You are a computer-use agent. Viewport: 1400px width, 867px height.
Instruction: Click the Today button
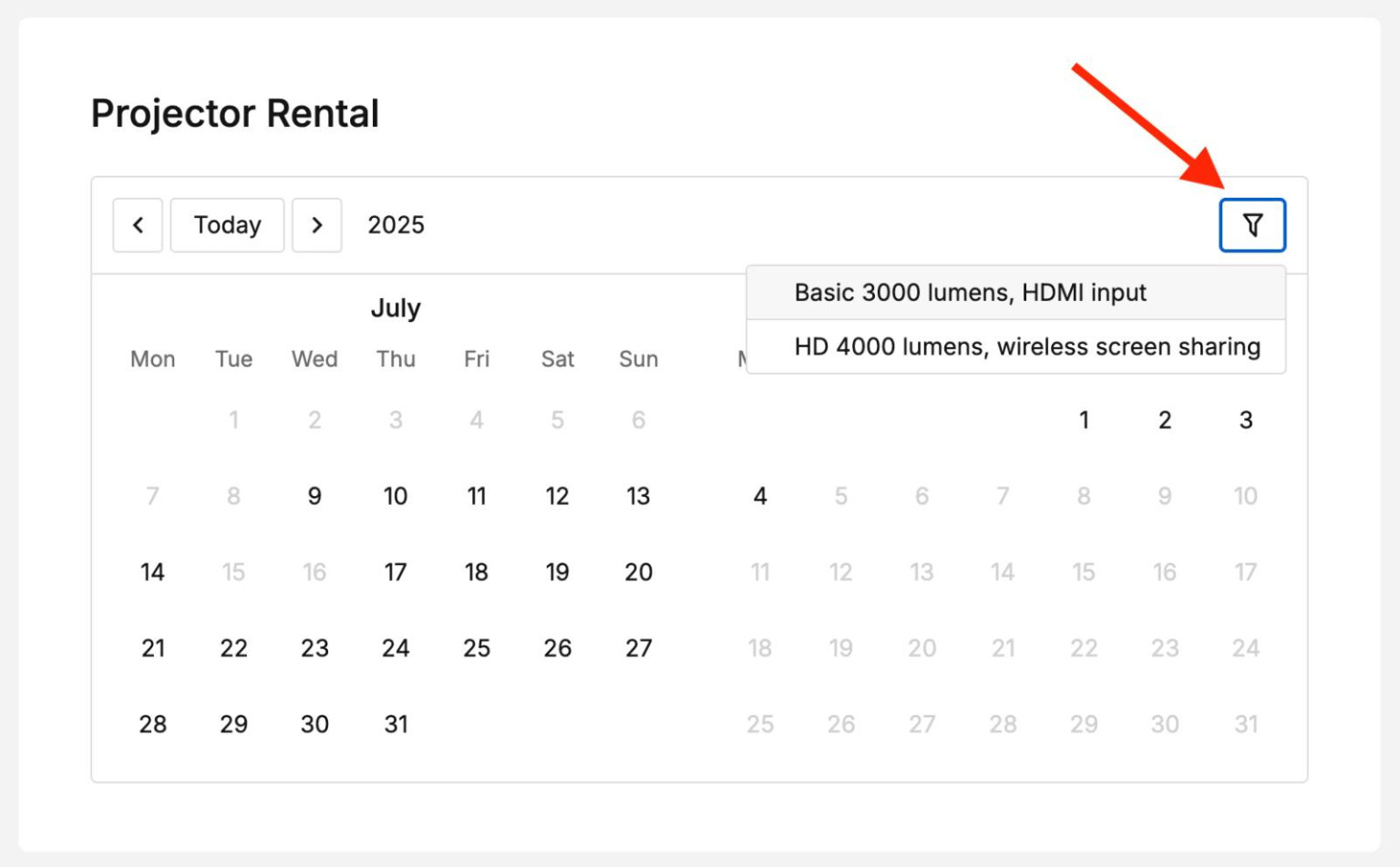point(227,225)
